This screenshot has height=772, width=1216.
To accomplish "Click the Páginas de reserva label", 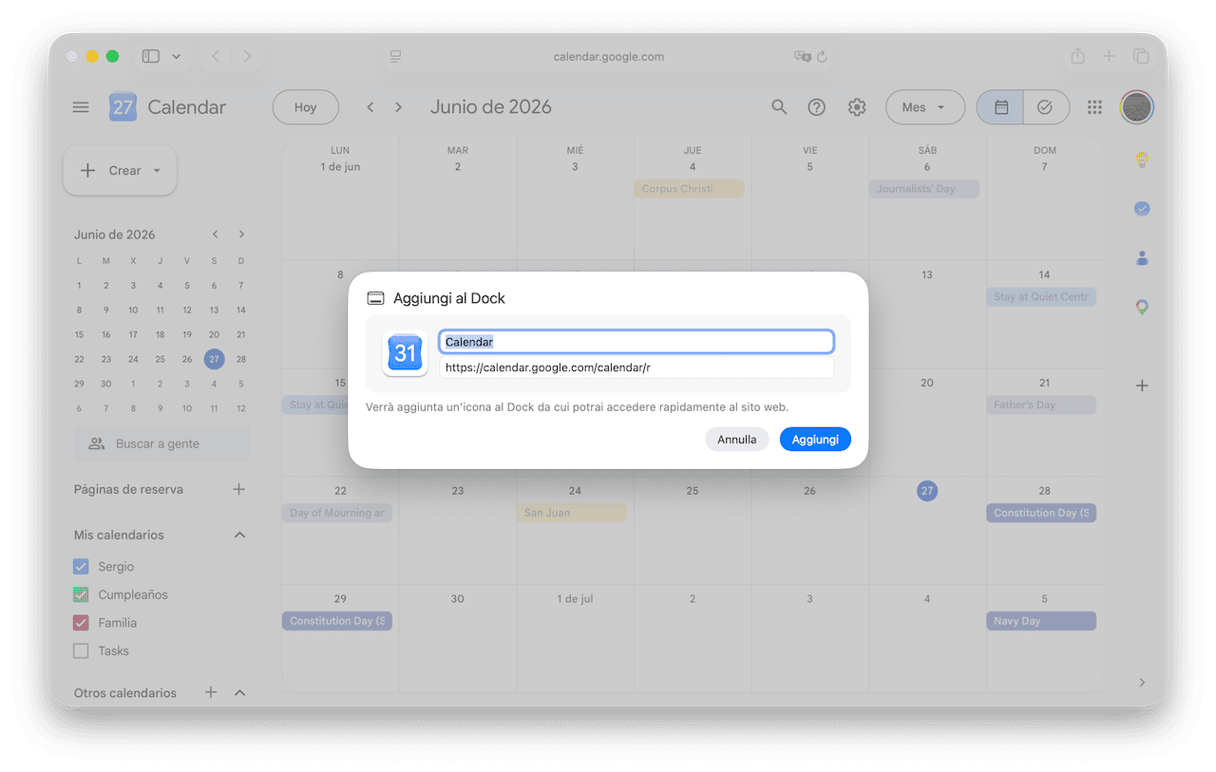I will (128, 489).
